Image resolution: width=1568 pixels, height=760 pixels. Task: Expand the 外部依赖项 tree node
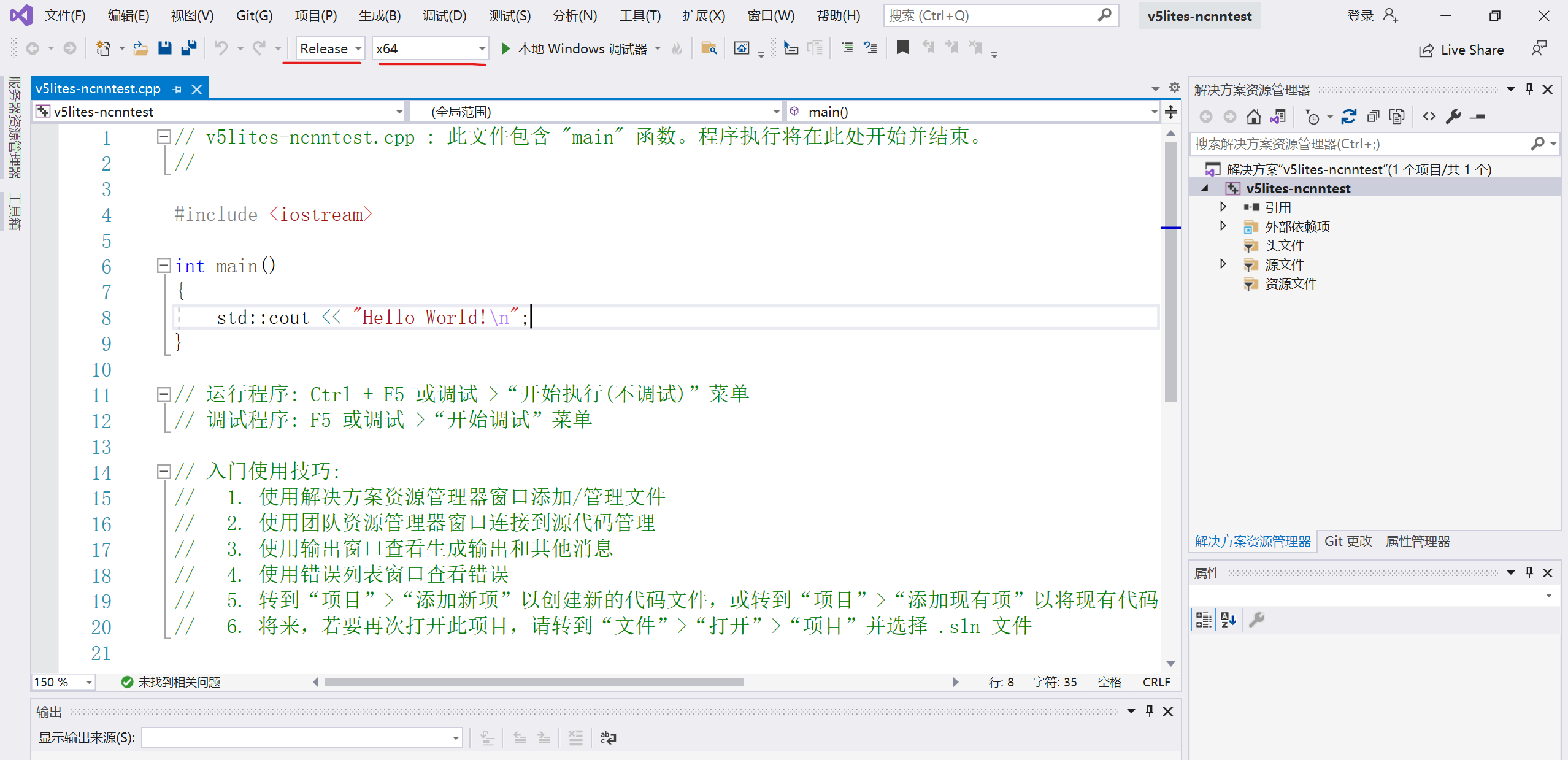(1223, 226)
